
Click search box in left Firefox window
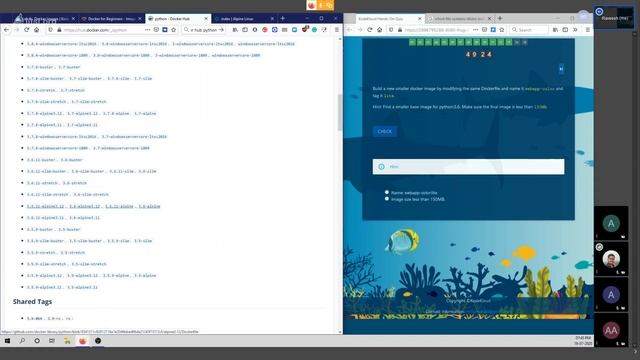(203, 30)
